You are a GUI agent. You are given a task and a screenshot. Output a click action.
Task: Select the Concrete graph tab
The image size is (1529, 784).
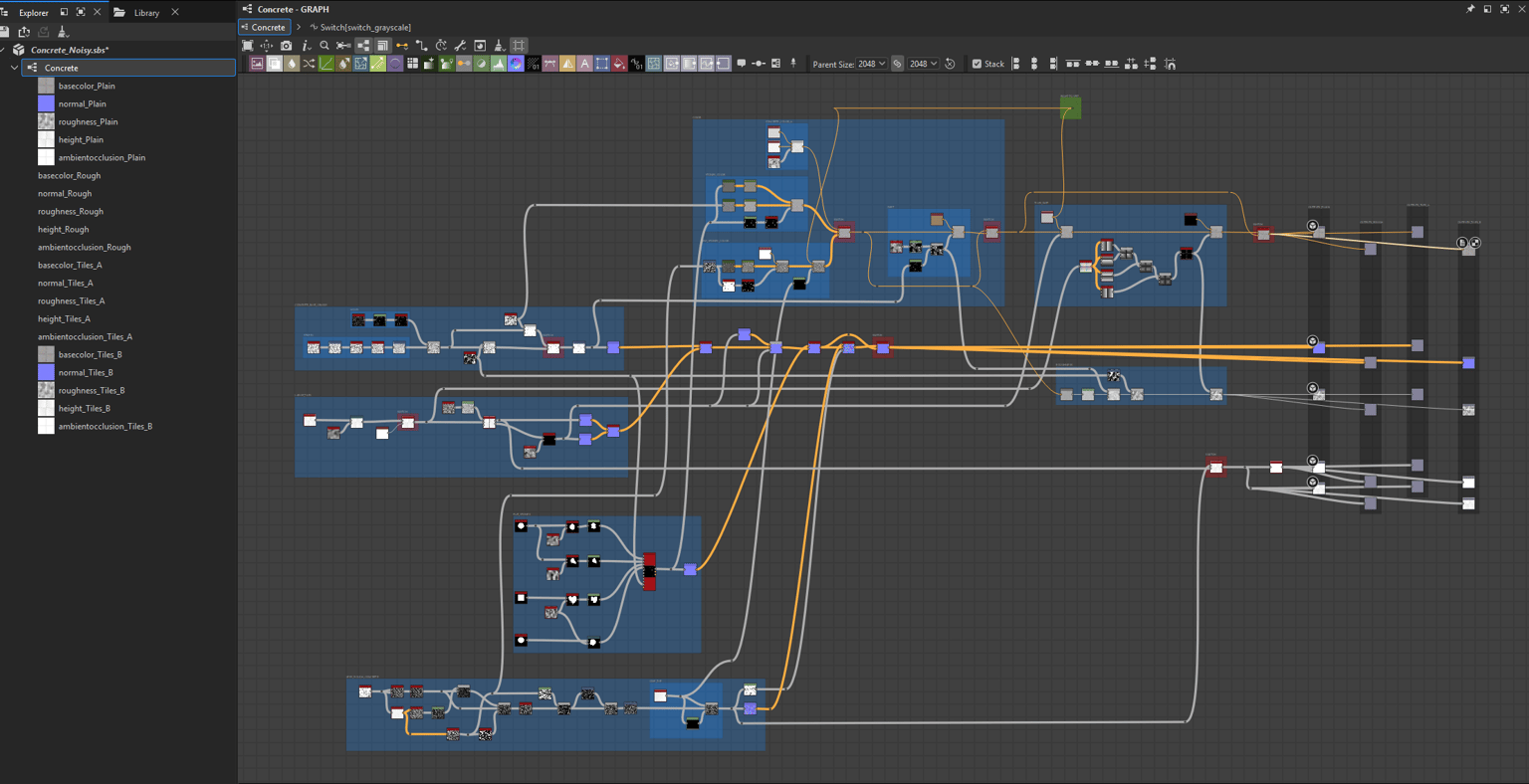point(265,27)
